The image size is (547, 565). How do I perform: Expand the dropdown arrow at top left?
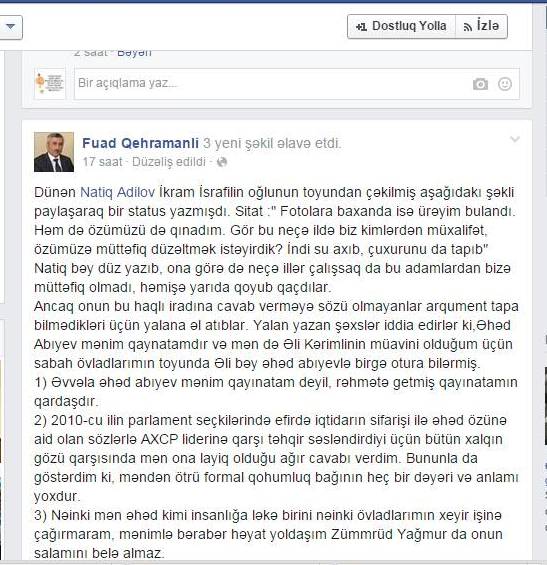point(10,27)
